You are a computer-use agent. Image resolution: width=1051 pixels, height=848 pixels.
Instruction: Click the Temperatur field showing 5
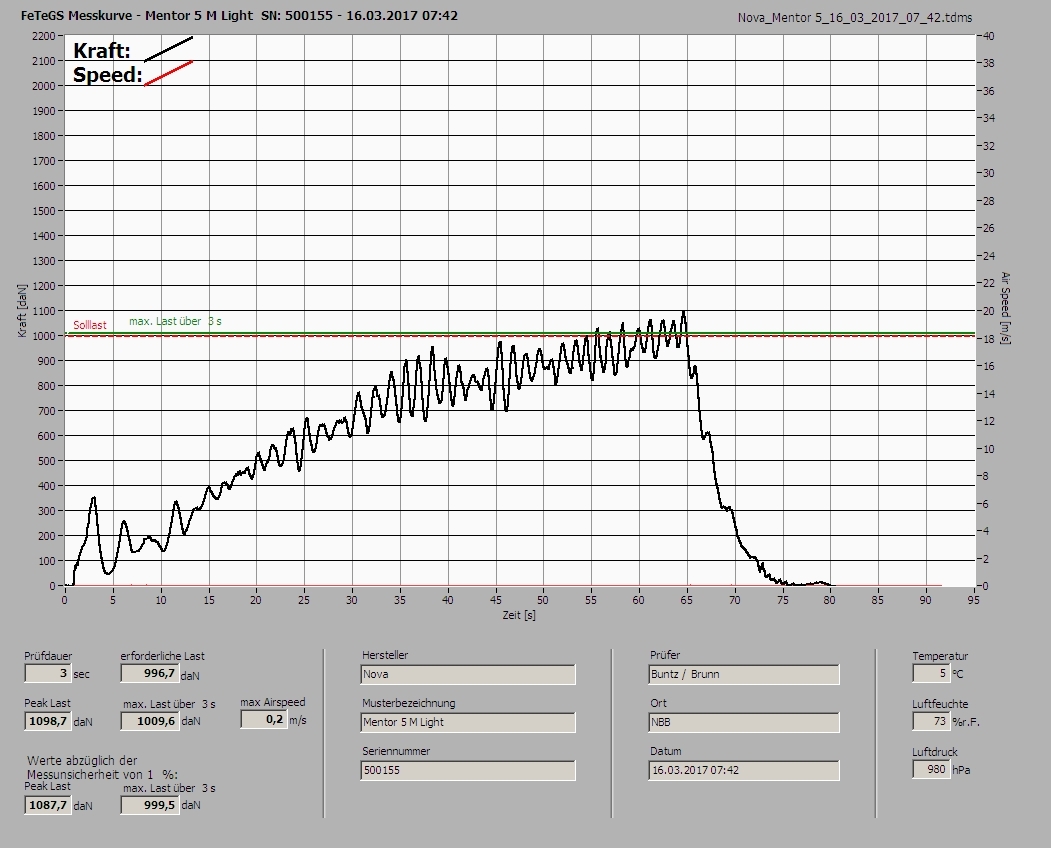click(x=931, y=673)
